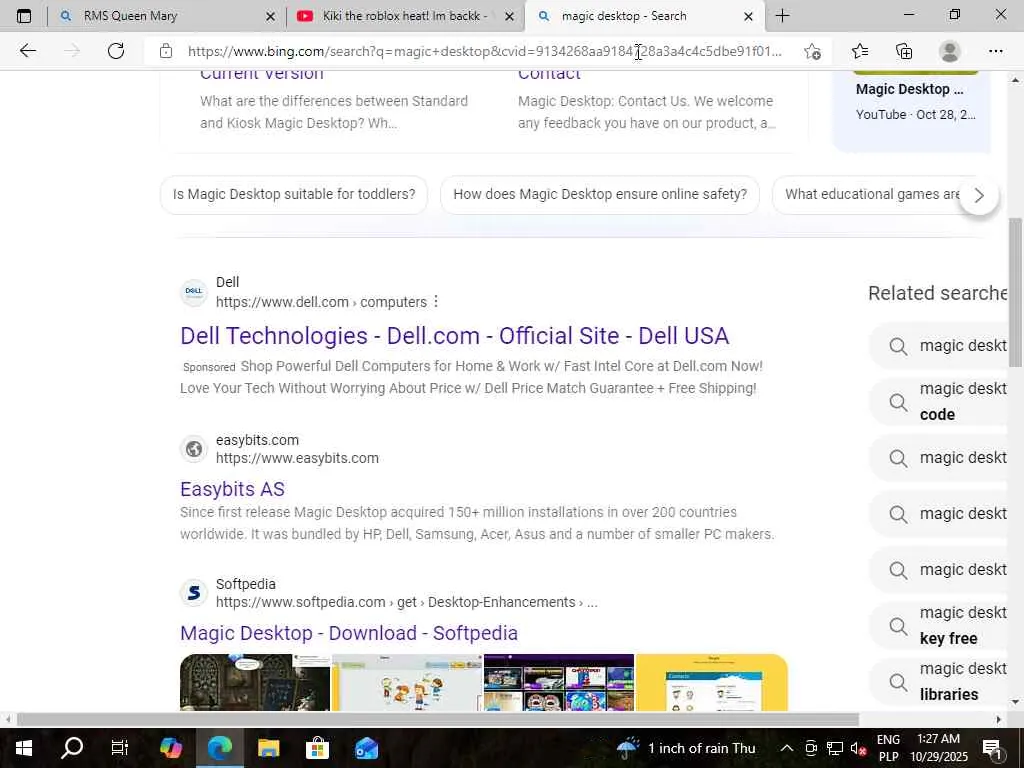Click the vertical page scrollbar thumb
Viewport: 1024px width, 768px height.
pos(1015,293)
